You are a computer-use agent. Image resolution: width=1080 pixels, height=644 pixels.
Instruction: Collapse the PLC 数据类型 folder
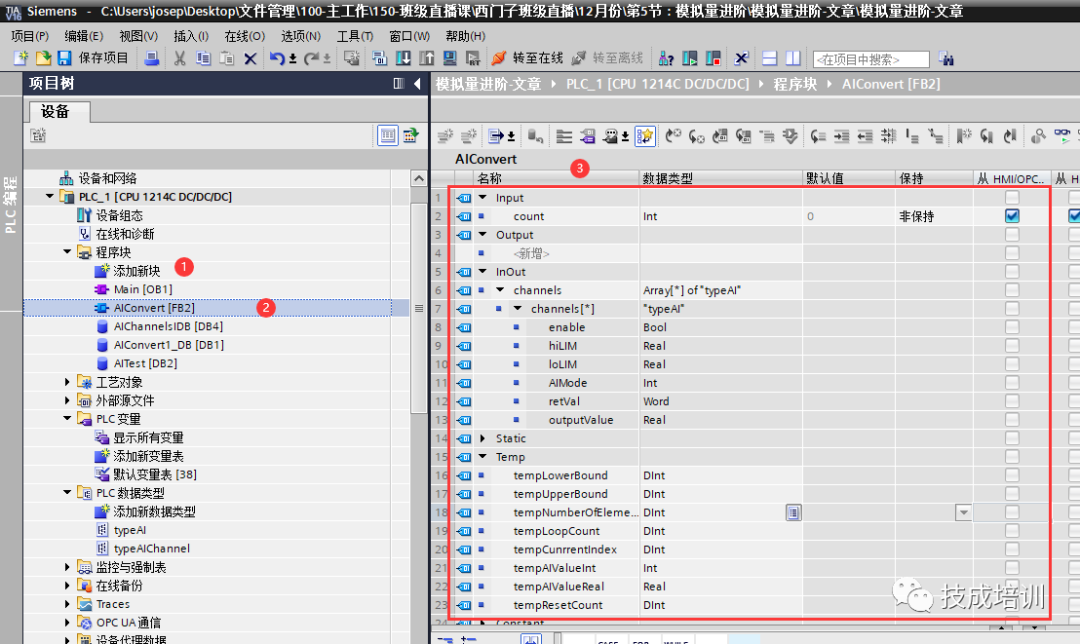(67, 492)
